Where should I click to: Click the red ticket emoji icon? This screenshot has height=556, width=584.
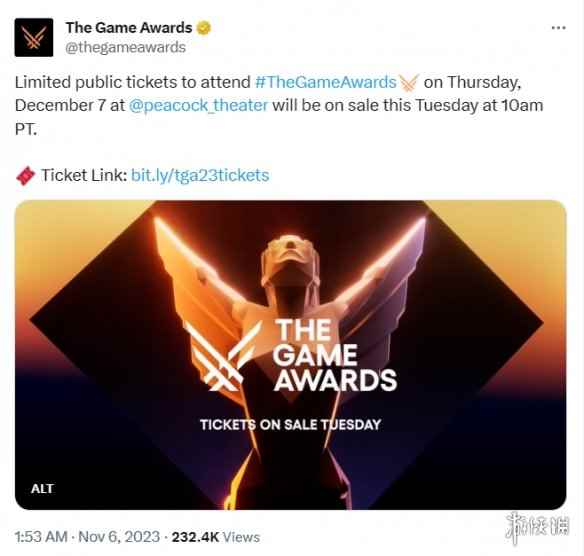(25, 176)
